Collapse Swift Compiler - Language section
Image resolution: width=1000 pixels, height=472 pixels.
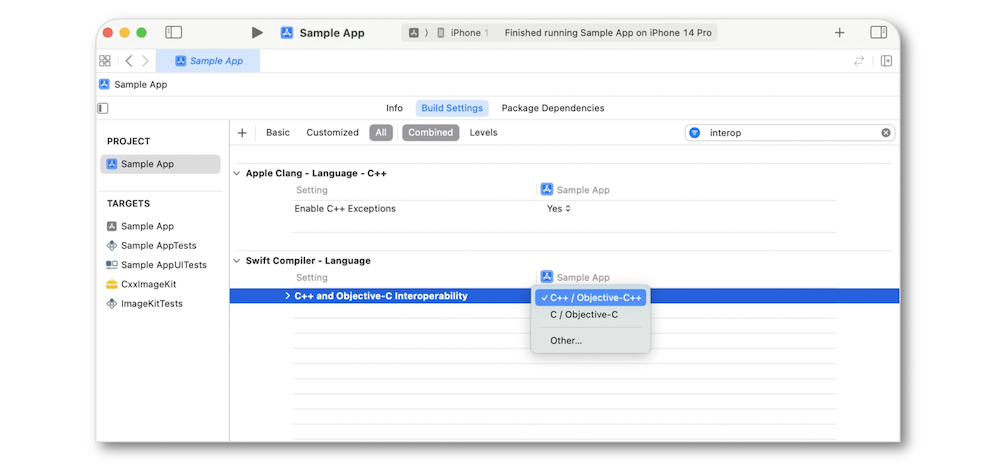(237, 261)
